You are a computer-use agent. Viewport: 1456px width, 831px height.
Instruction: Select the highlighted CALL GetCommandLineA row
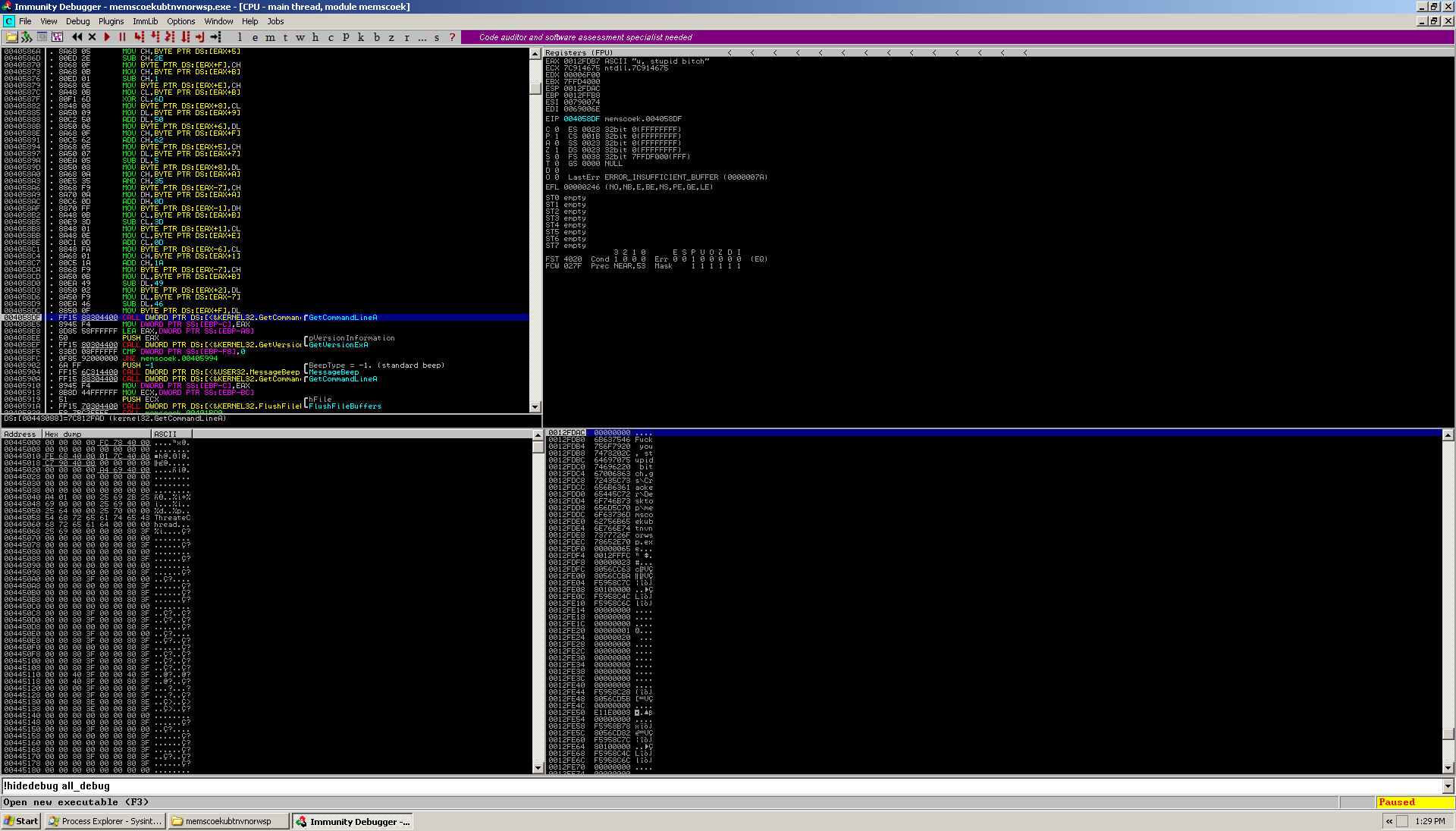tap(265, 318)
